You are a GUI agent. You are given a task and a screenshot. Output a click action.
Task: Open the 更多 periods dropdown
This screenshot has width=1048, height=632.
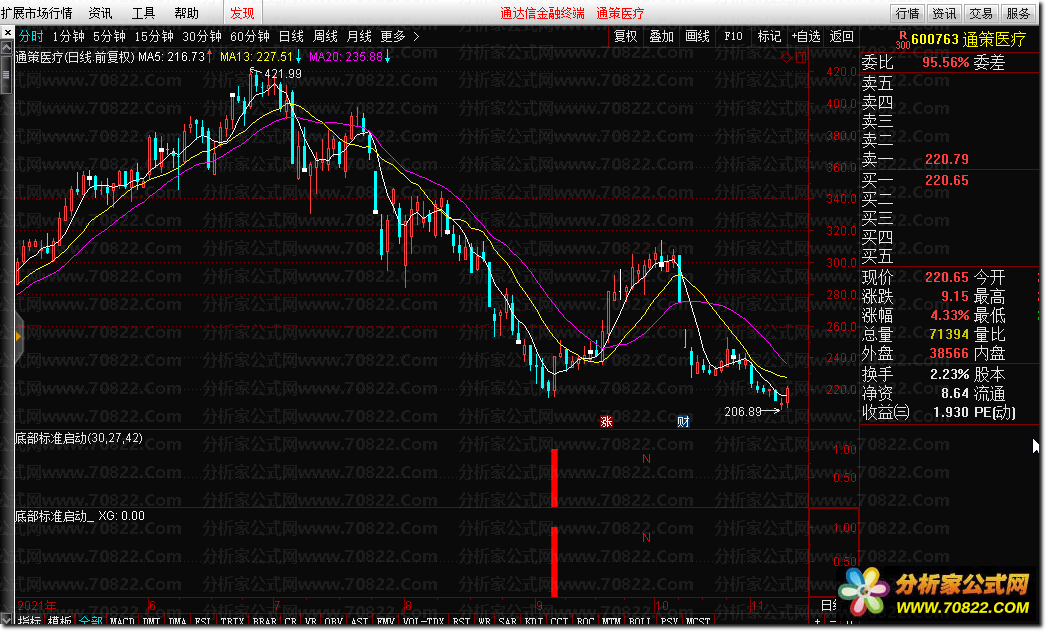(393, 36)
